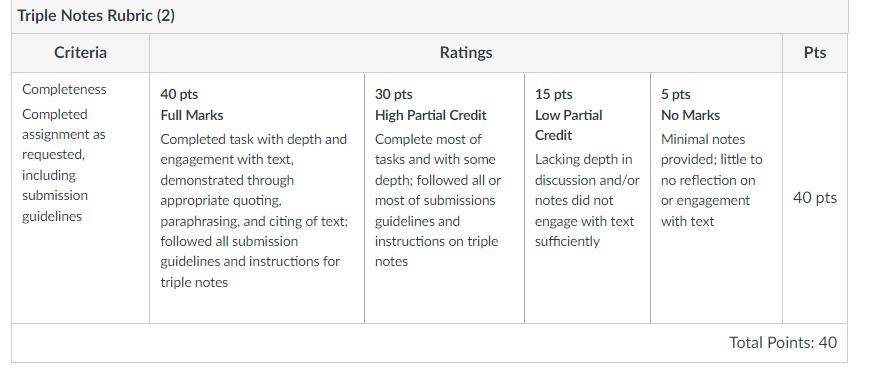The height and width of the screenshot is (382, 878).
Task: Select the High Partial Credit rating label
Action: coord(431,115)
